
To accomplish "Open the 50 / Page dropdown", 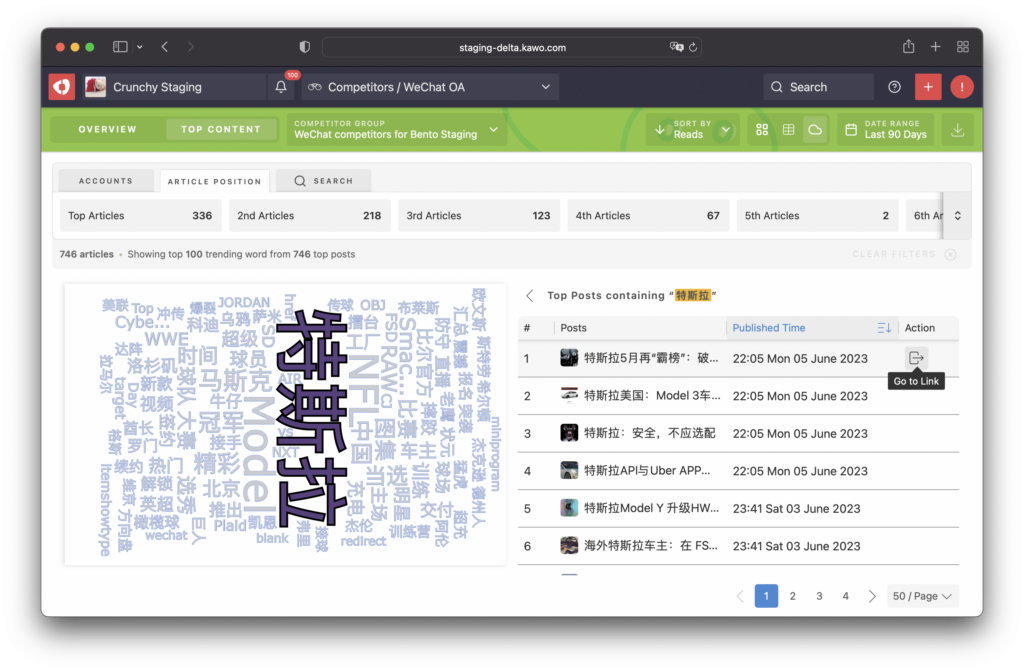I will pyautogui.click(x=922, y=596).
